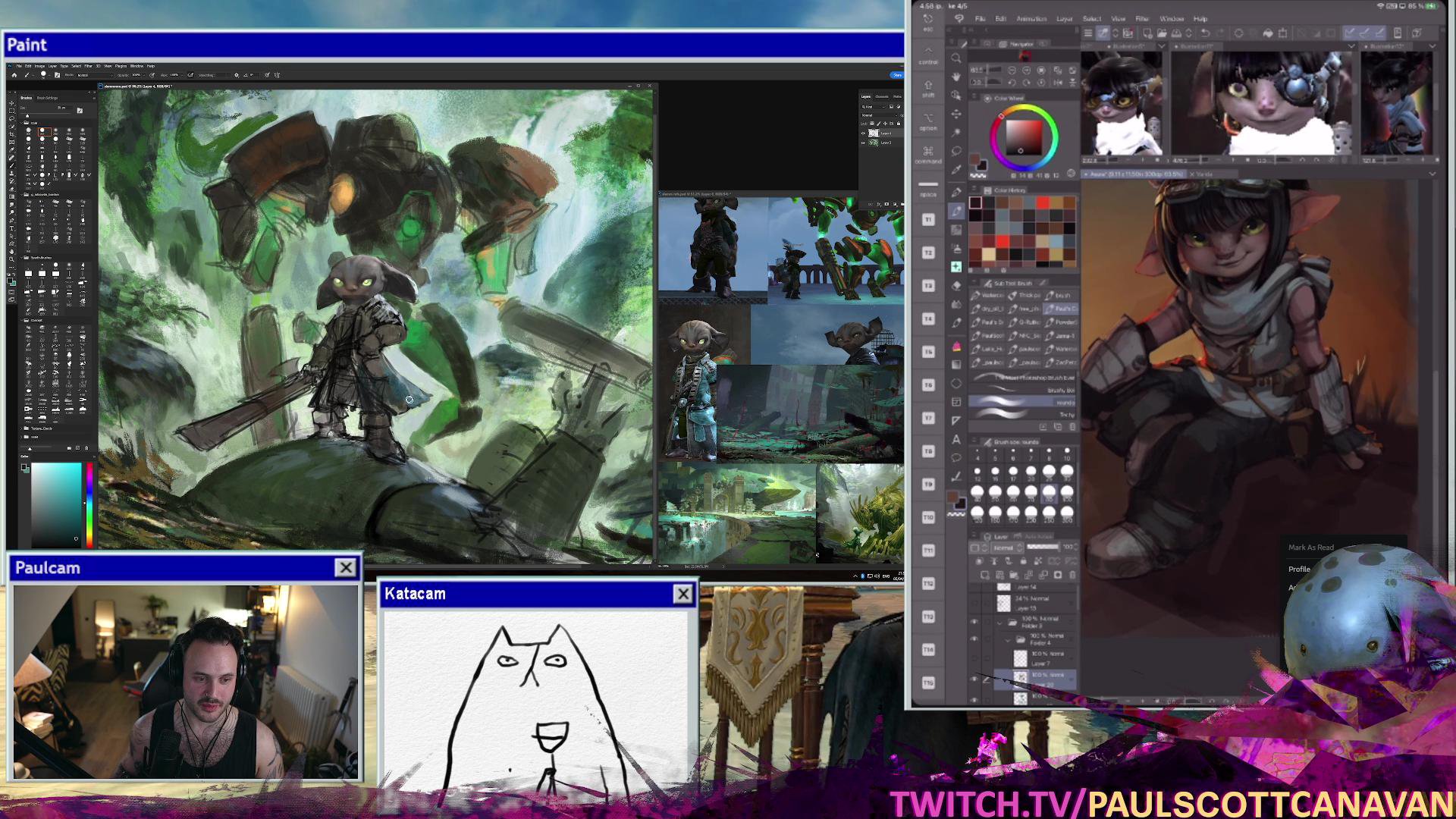Select the Brush tool in Photoshop toolbar
Viewport: 1456px width, 819px height.
pos(11,165)
